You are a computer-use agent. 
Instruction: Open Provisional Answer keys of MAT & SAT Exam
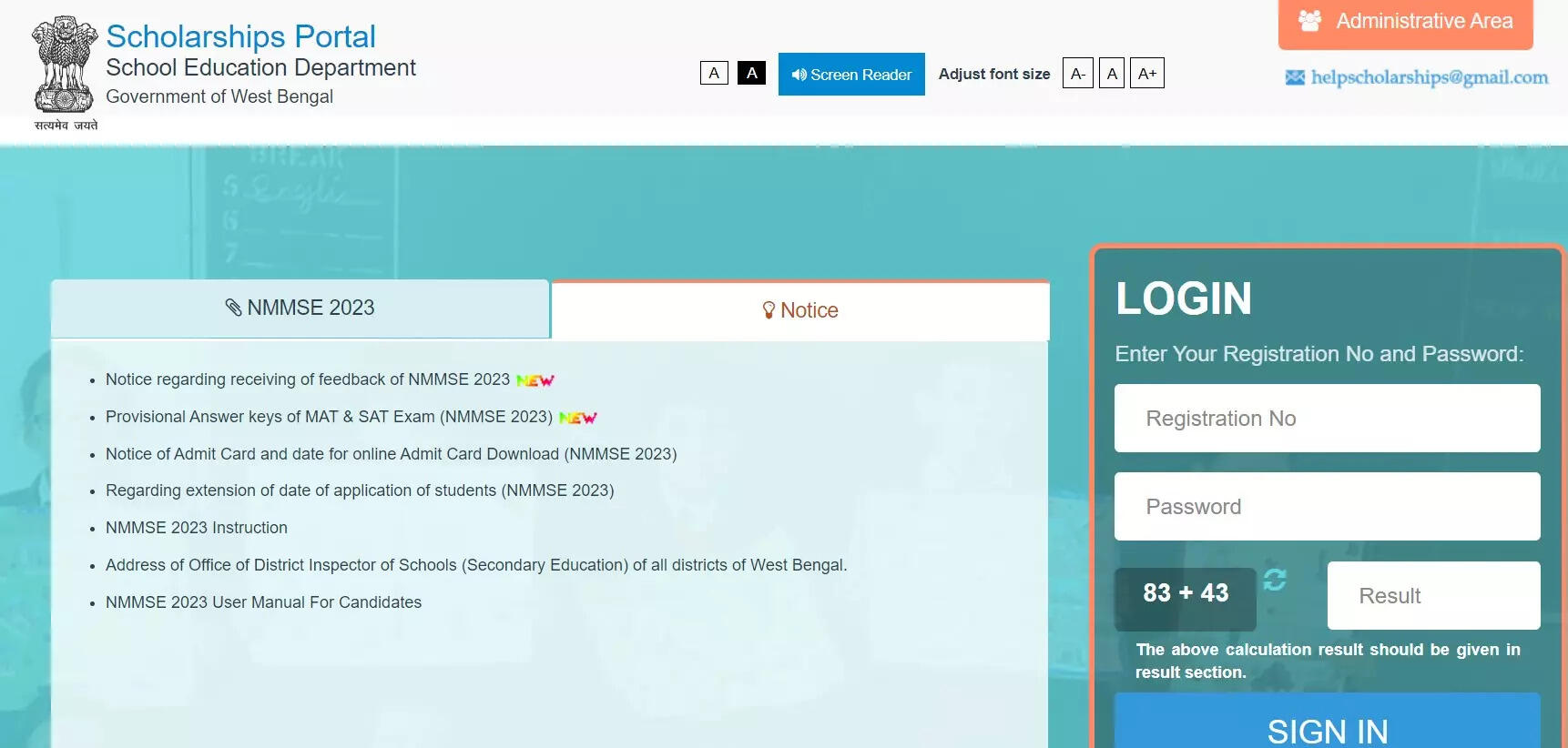point(329,417)
